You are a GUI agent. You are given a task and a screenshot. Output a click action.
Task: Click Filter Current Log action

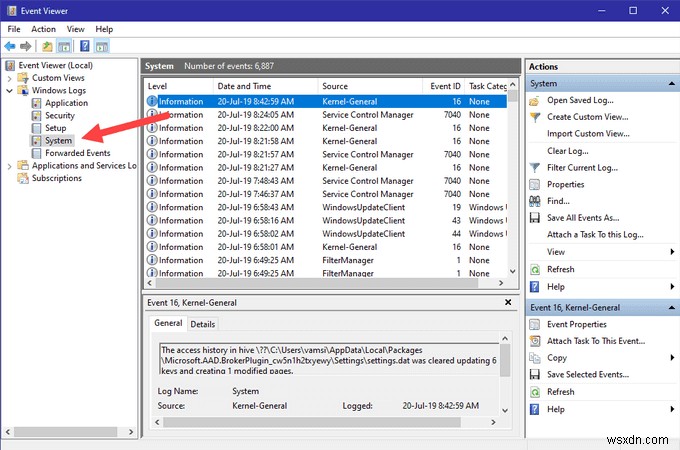(x=582, y=168)
